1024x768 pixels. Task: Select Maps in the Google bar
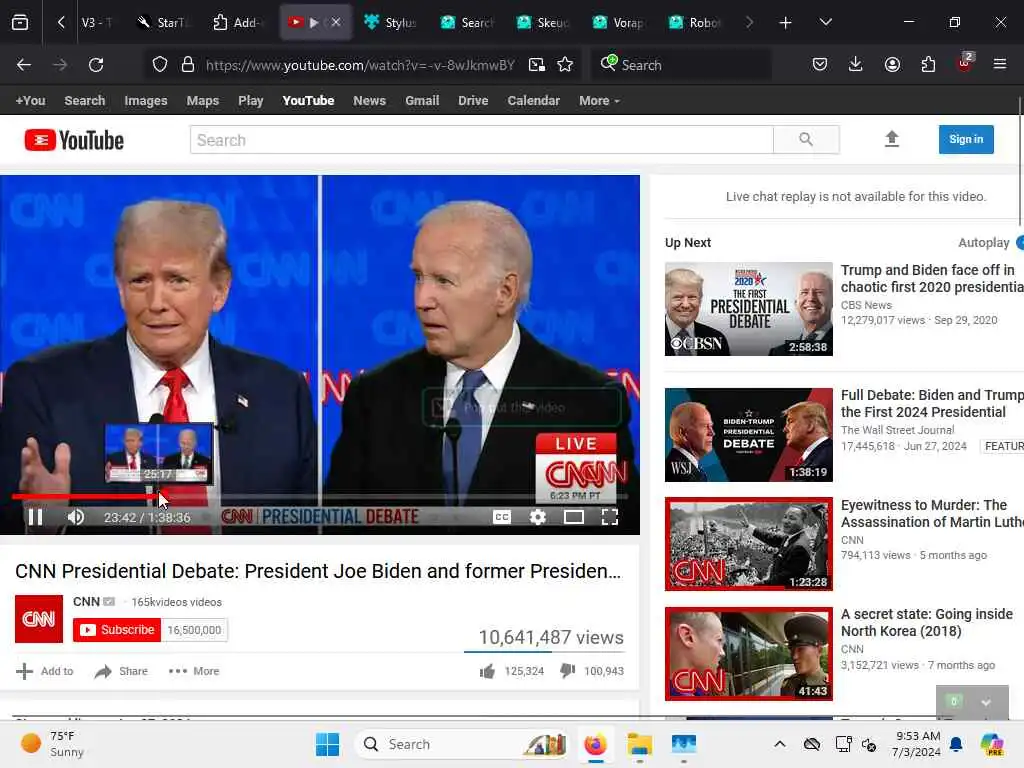pos(202,101)
